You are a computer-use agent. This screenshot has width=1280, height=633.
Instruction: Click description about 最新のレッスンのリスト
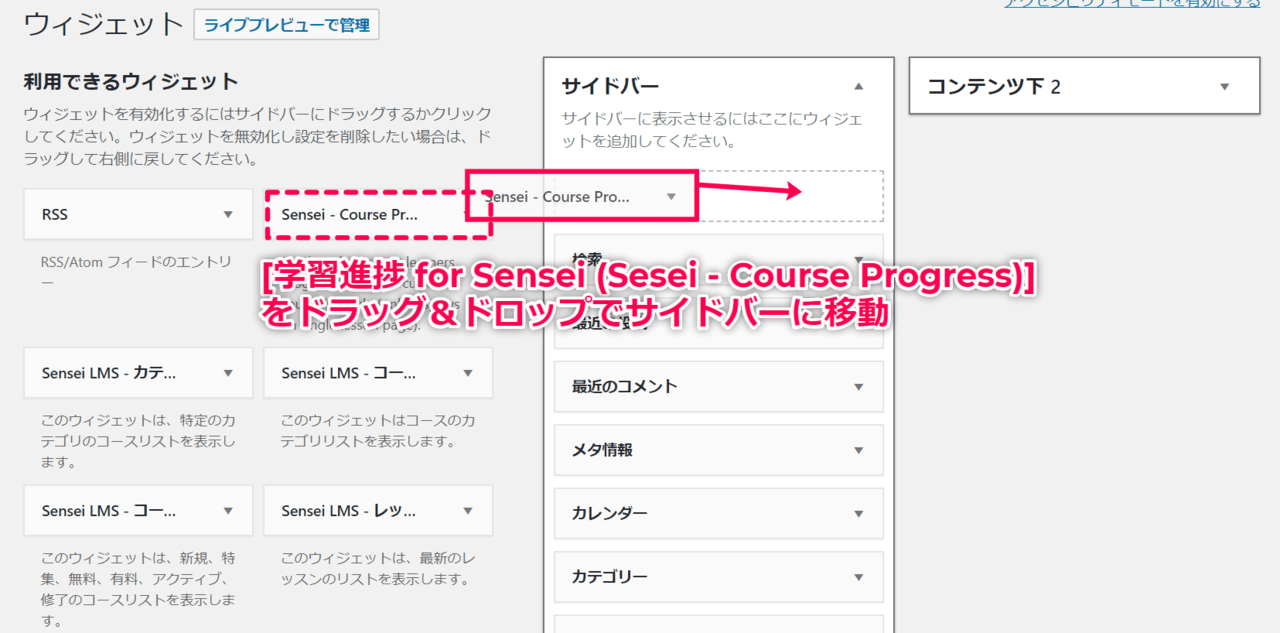coord(378,569)
